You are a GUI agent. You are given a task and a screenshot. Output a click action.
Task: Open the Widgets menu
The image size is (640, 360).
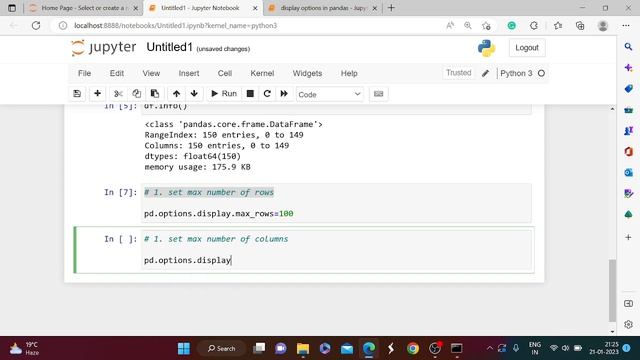tap(307, 73)
